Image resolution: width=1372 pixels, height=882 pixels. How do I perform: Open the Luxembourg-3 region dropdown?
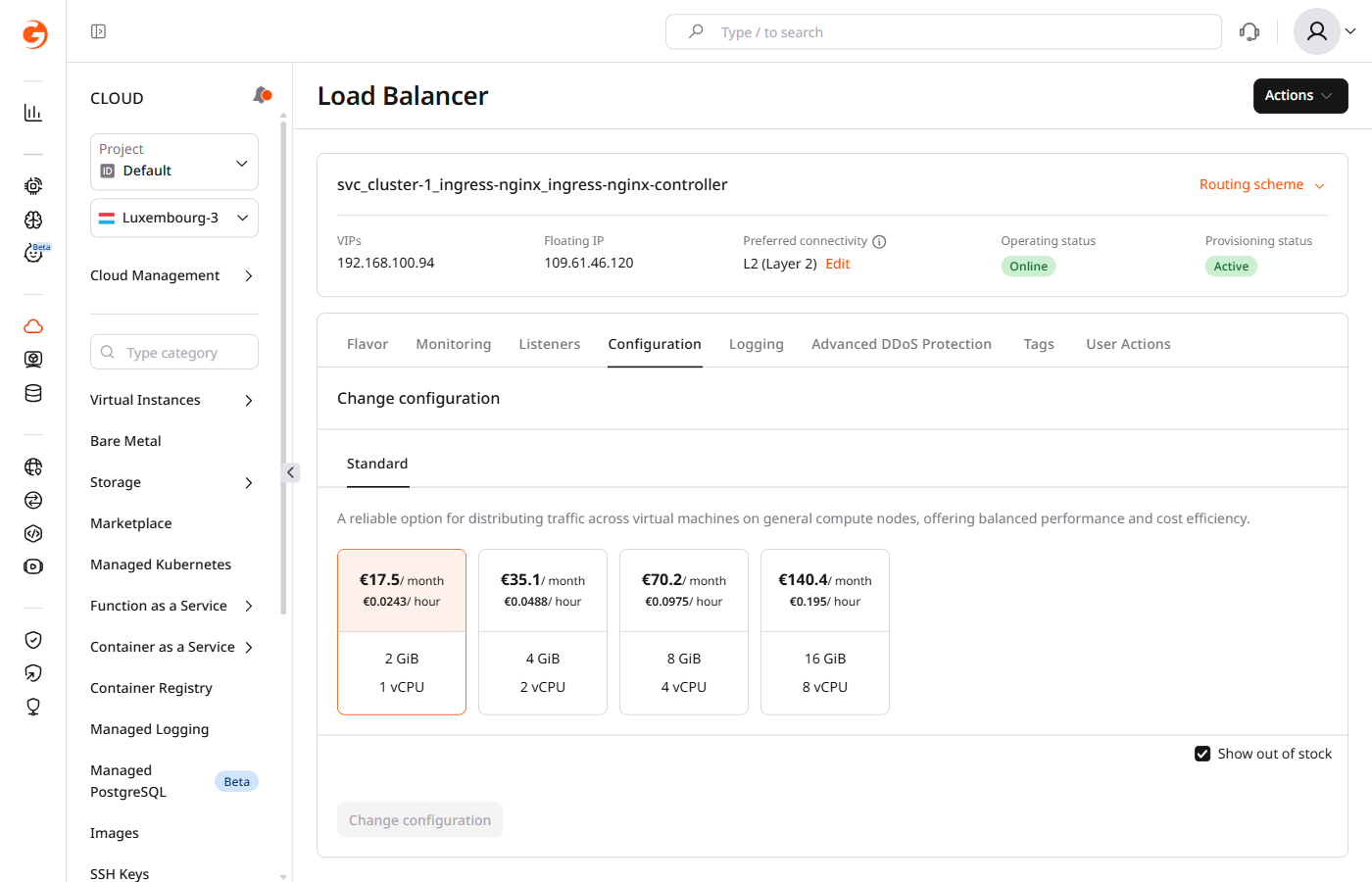(x=174, y=218)
